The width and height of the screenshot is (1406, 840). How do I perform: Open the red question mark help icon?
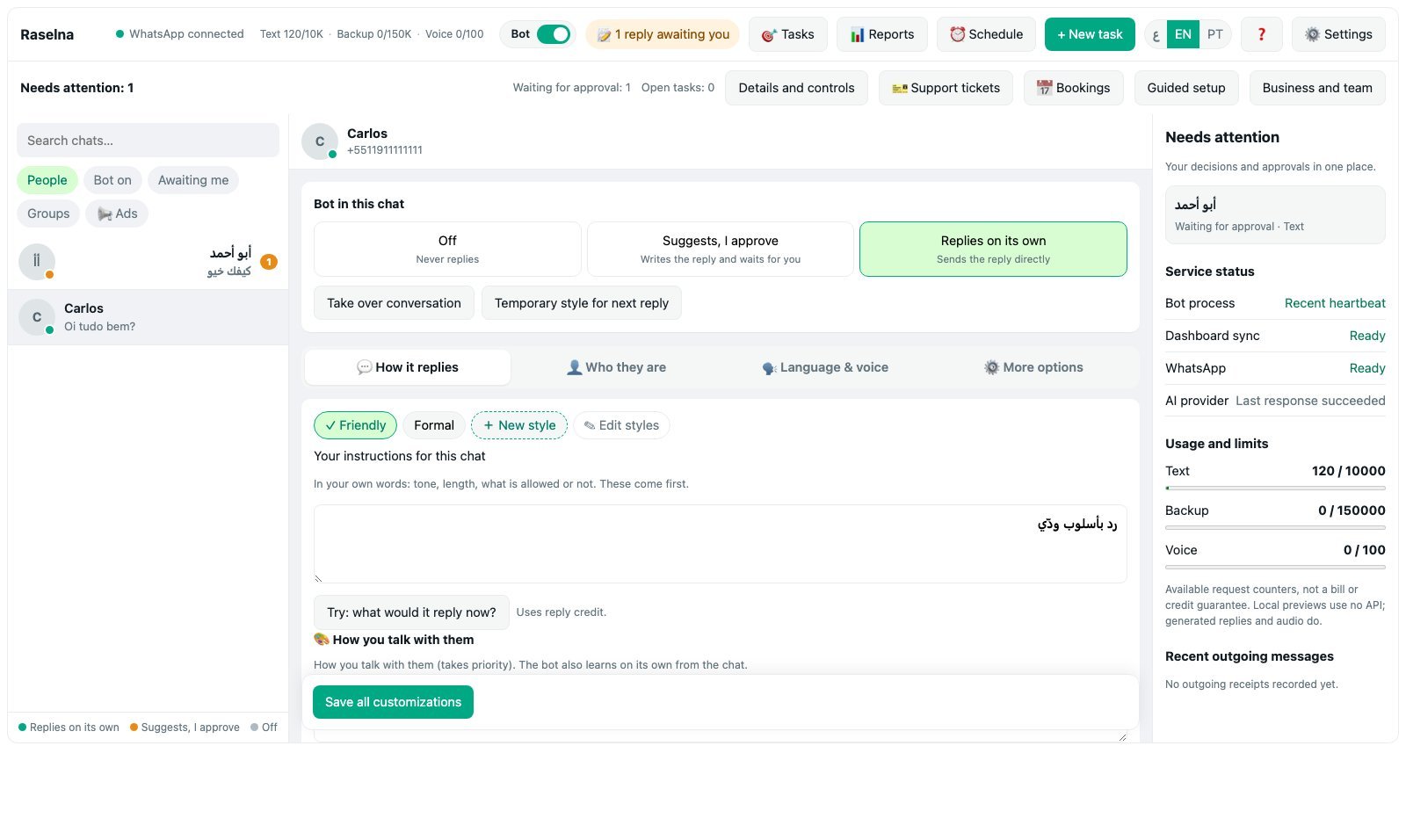[1261, 34]
